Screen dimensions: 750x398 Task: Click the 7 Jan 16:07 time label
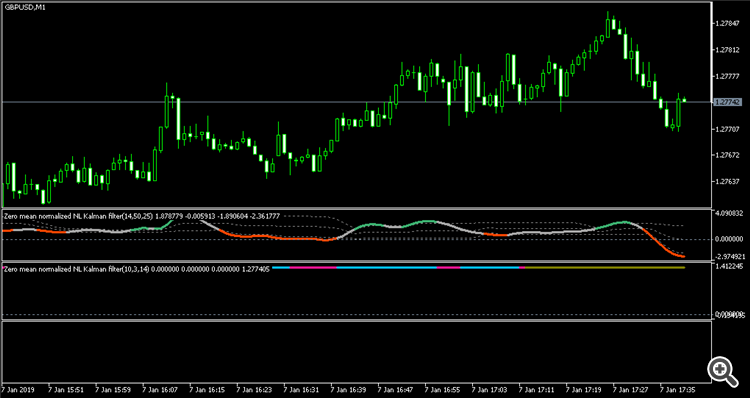coord(159,390)
